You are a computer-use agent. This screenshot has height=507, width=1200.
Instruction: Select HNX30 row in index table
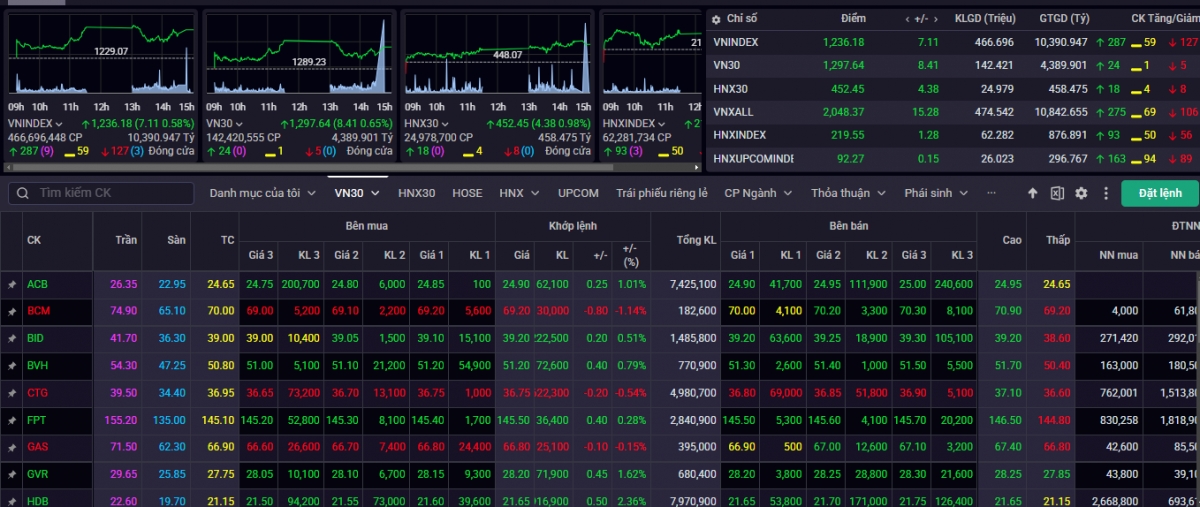coord(953,88)
